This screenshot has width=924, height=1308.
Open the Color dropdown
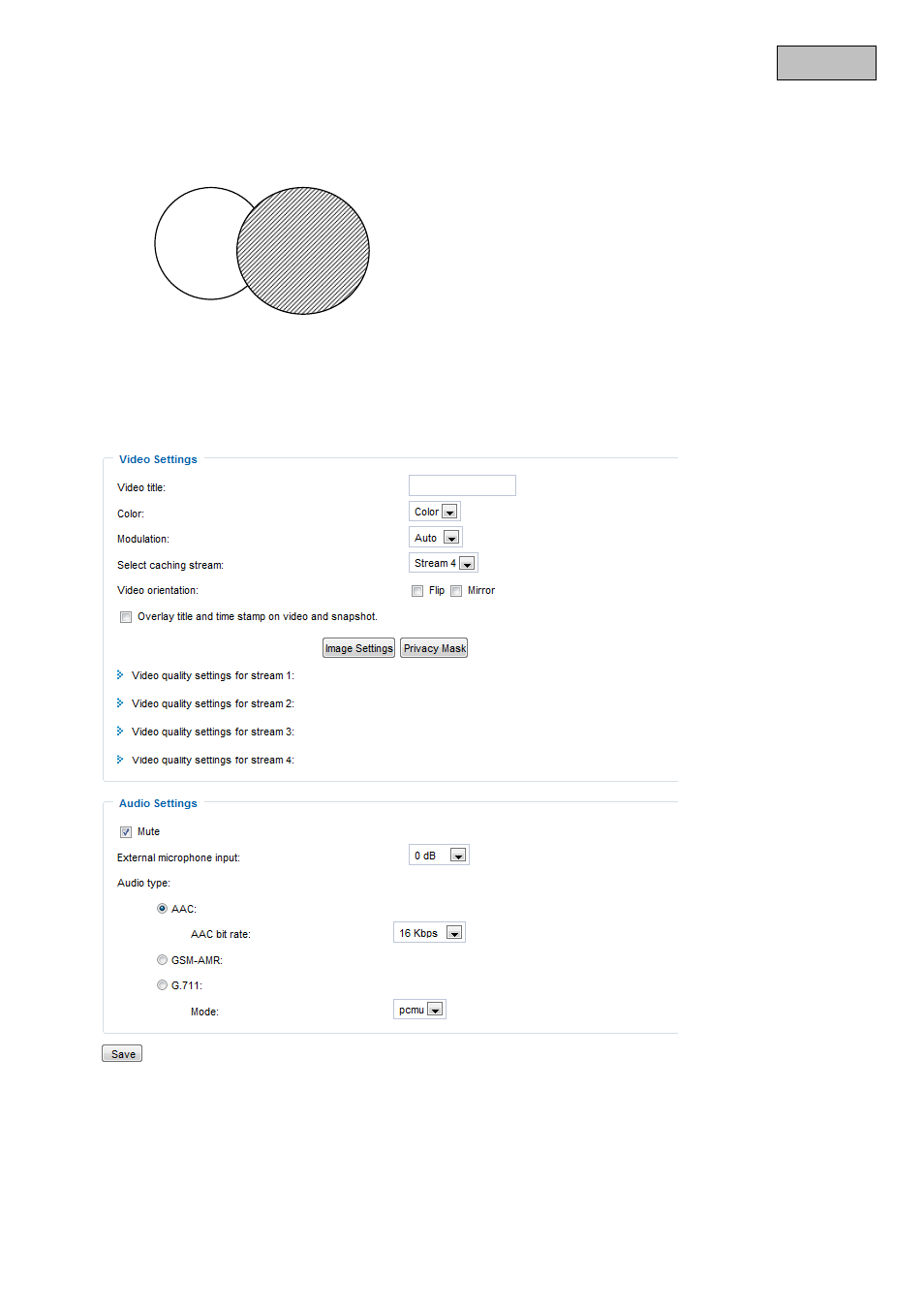(x=435, y=512)
